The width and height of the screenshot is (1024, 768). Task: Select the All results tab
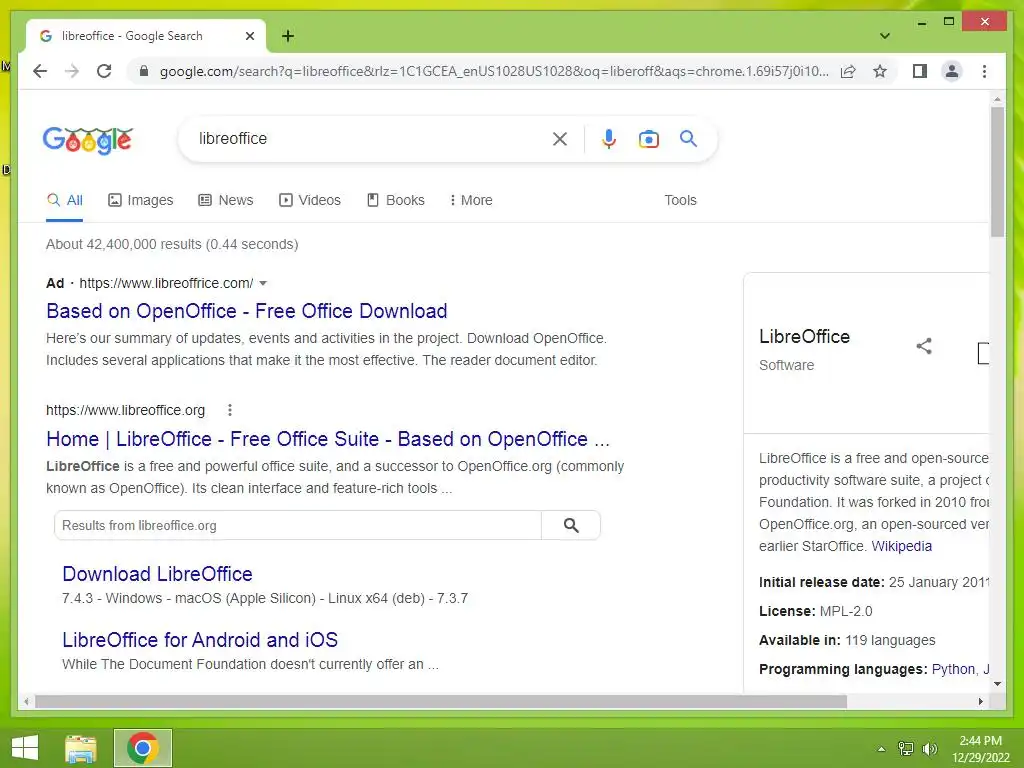coord(65,200)
